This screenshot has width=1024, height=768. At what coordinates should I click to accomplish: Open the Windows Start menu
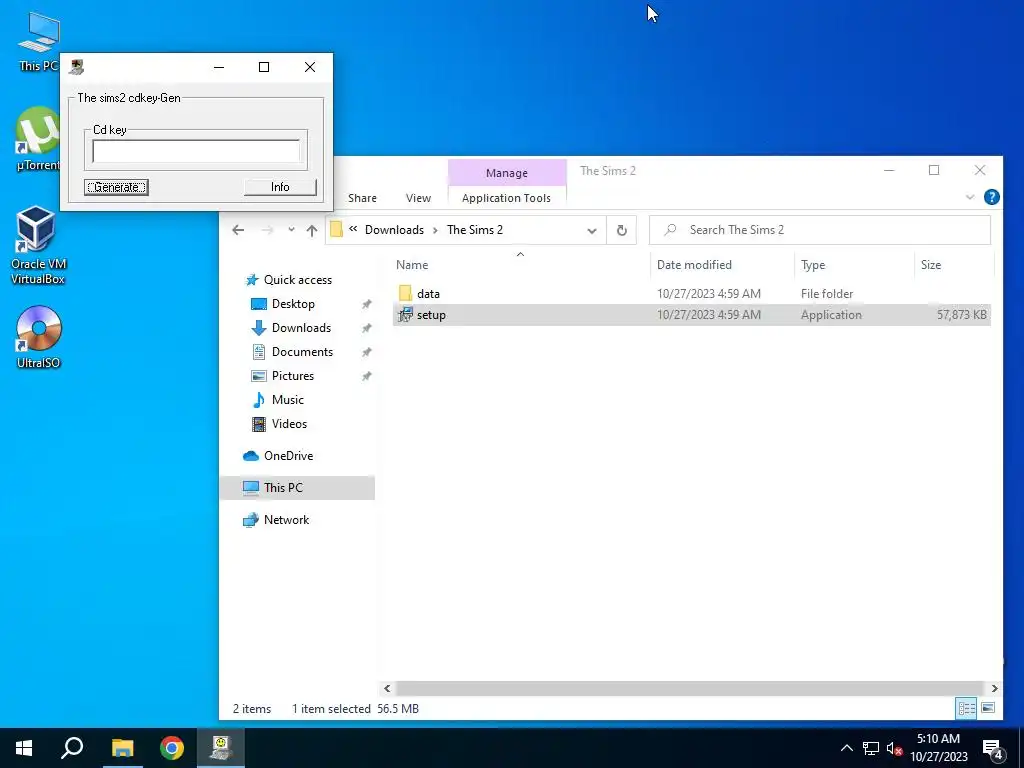click(x=24, y=748)
